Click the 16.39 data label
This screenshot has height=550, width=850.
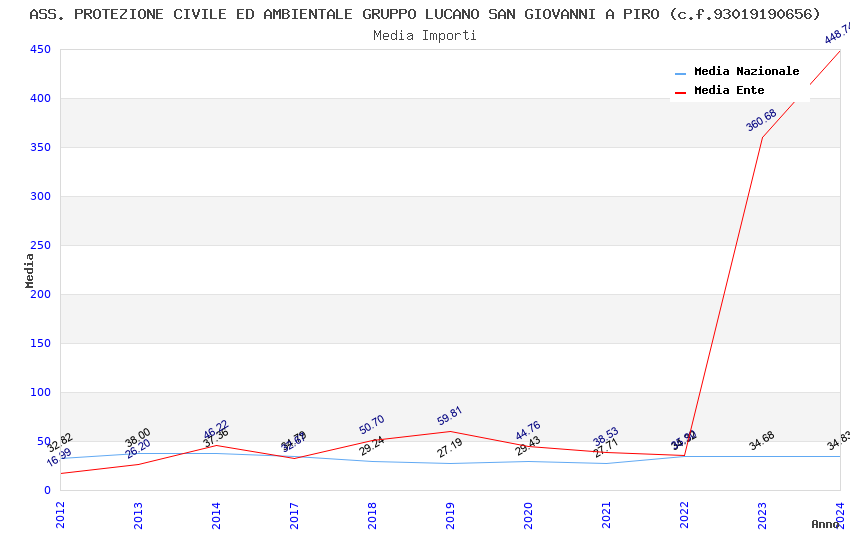tap(59, 457)
